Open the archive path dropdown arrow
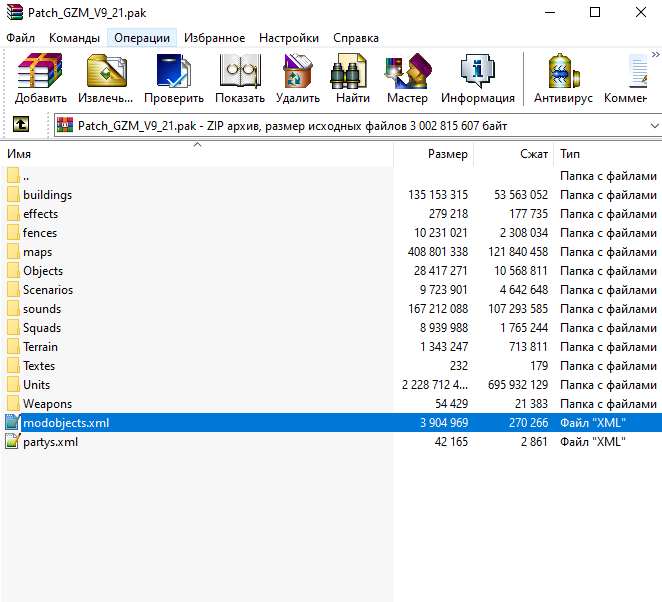Image resolution: width=662 pixels, height=602 pixels. [654, 126]
